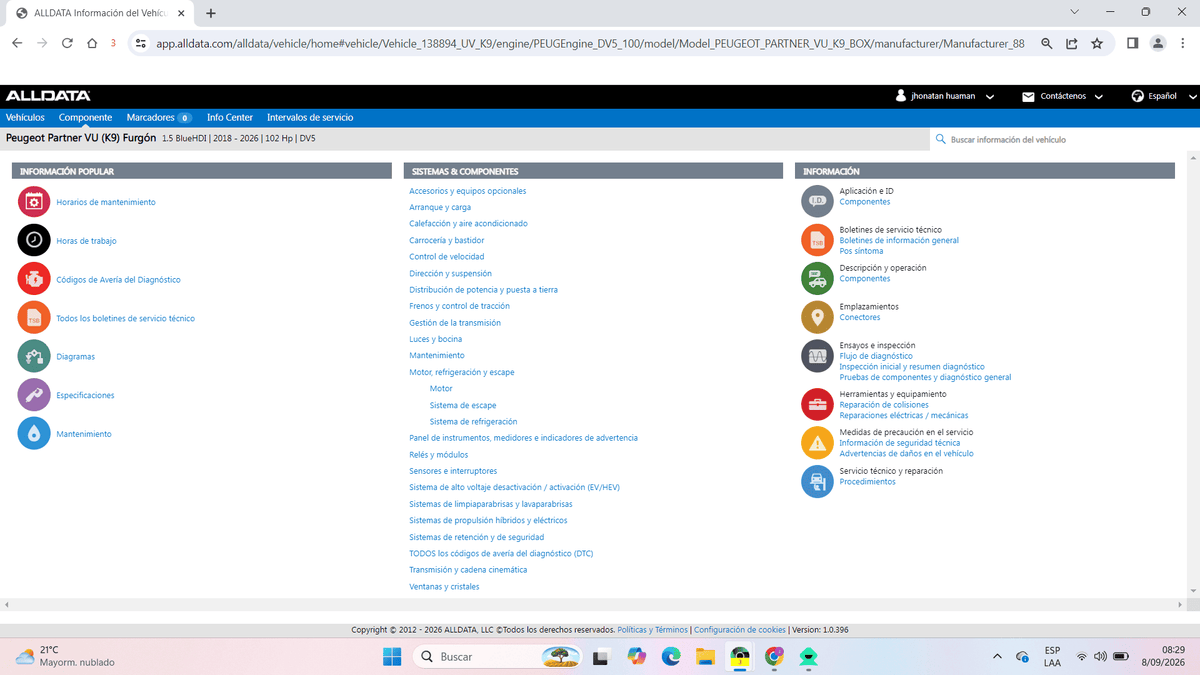Click the Emplazamientos location pin icon

pyautogui.click(x=818, y=317)
